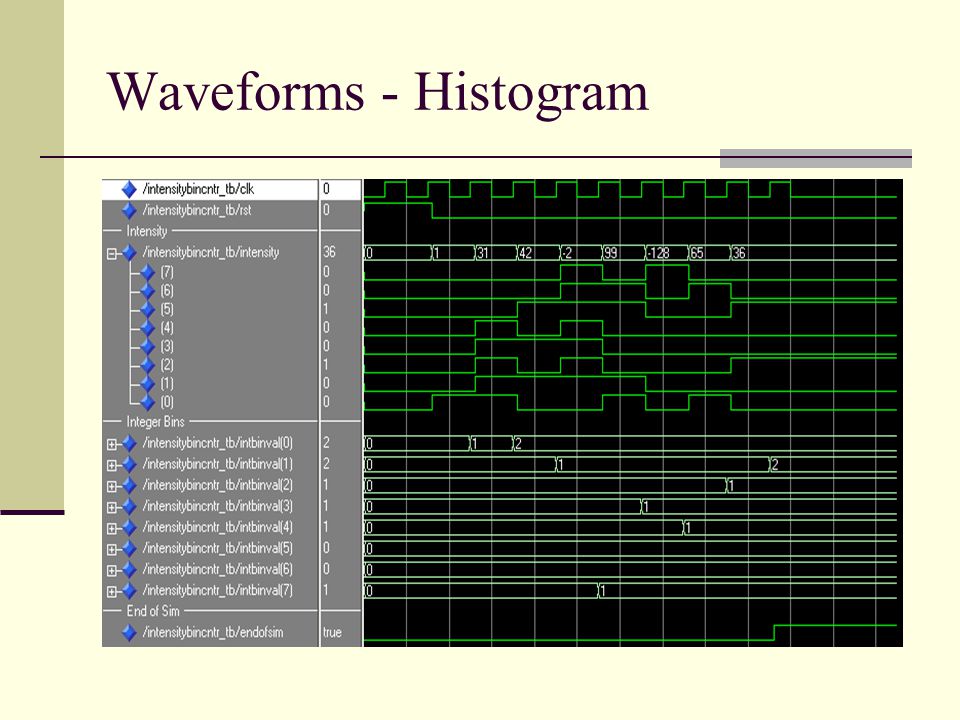The height and width of the screenshot is (720, 960).
Task: Click diamond icon of intbinval(1) signal
Action: coord(129,465)
